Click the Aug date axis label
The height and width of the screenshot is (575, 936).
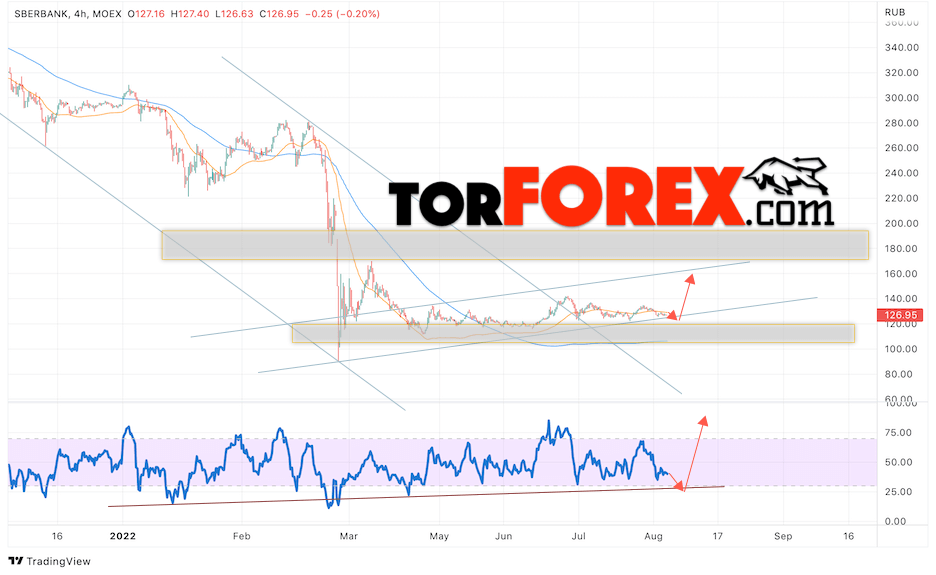[x=653, y=536]
